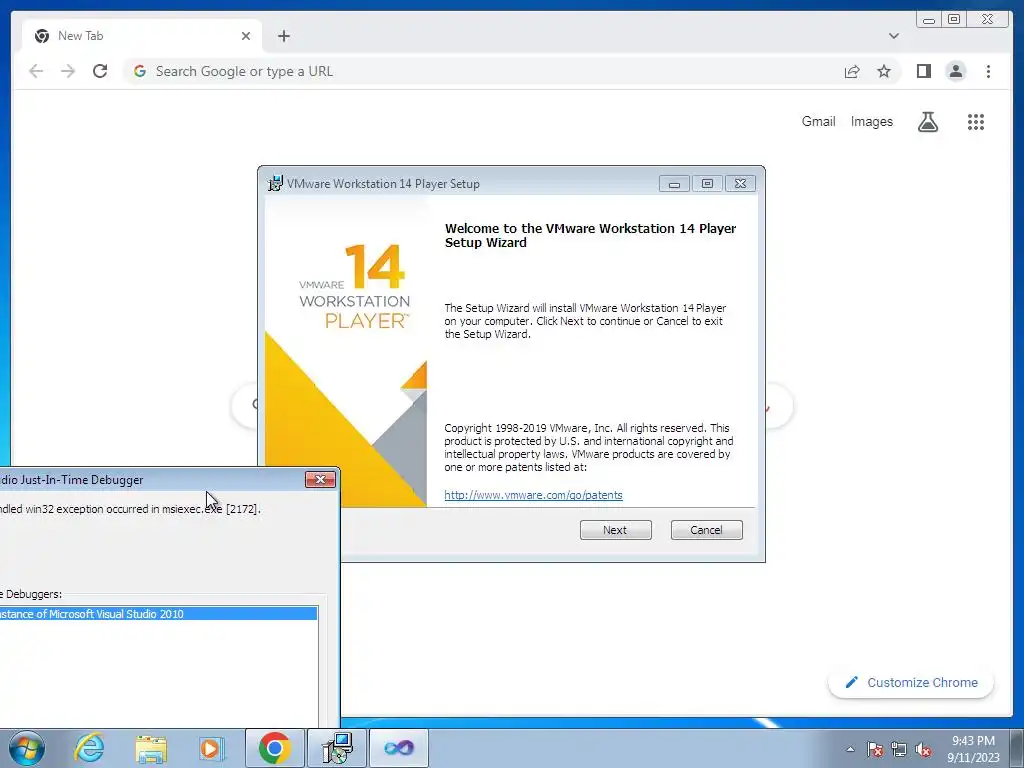
Task: Open a new Chrome tab
Action: click(283, 36)
